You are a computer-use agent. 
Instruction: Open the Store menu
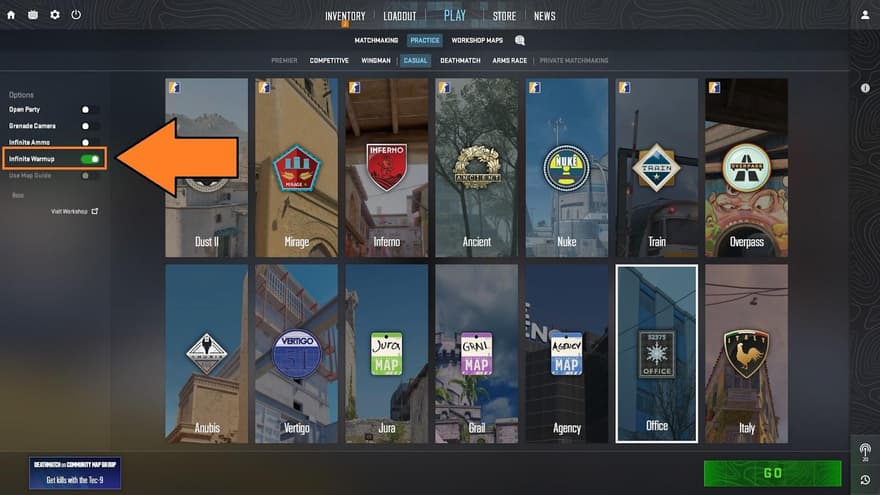(504, 16)
